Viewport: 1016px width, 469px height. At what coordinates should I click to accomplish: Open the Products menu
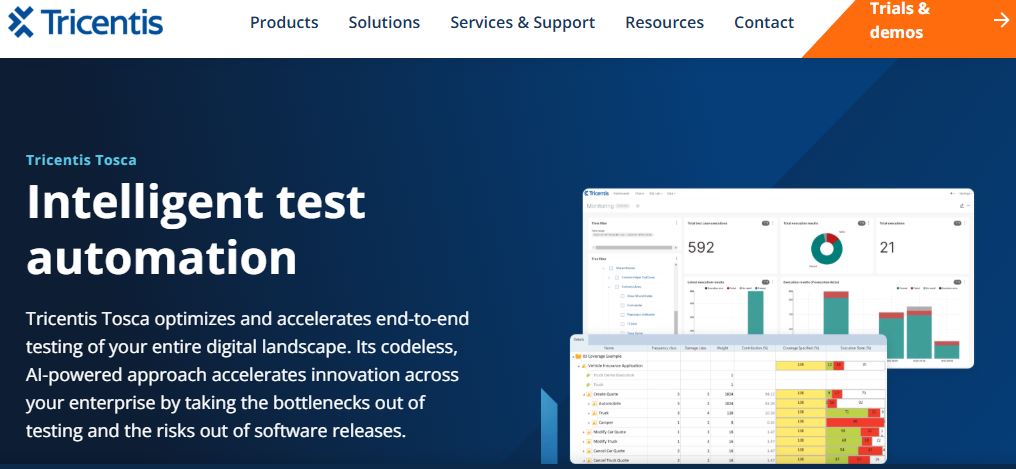(x=284, y=22)
